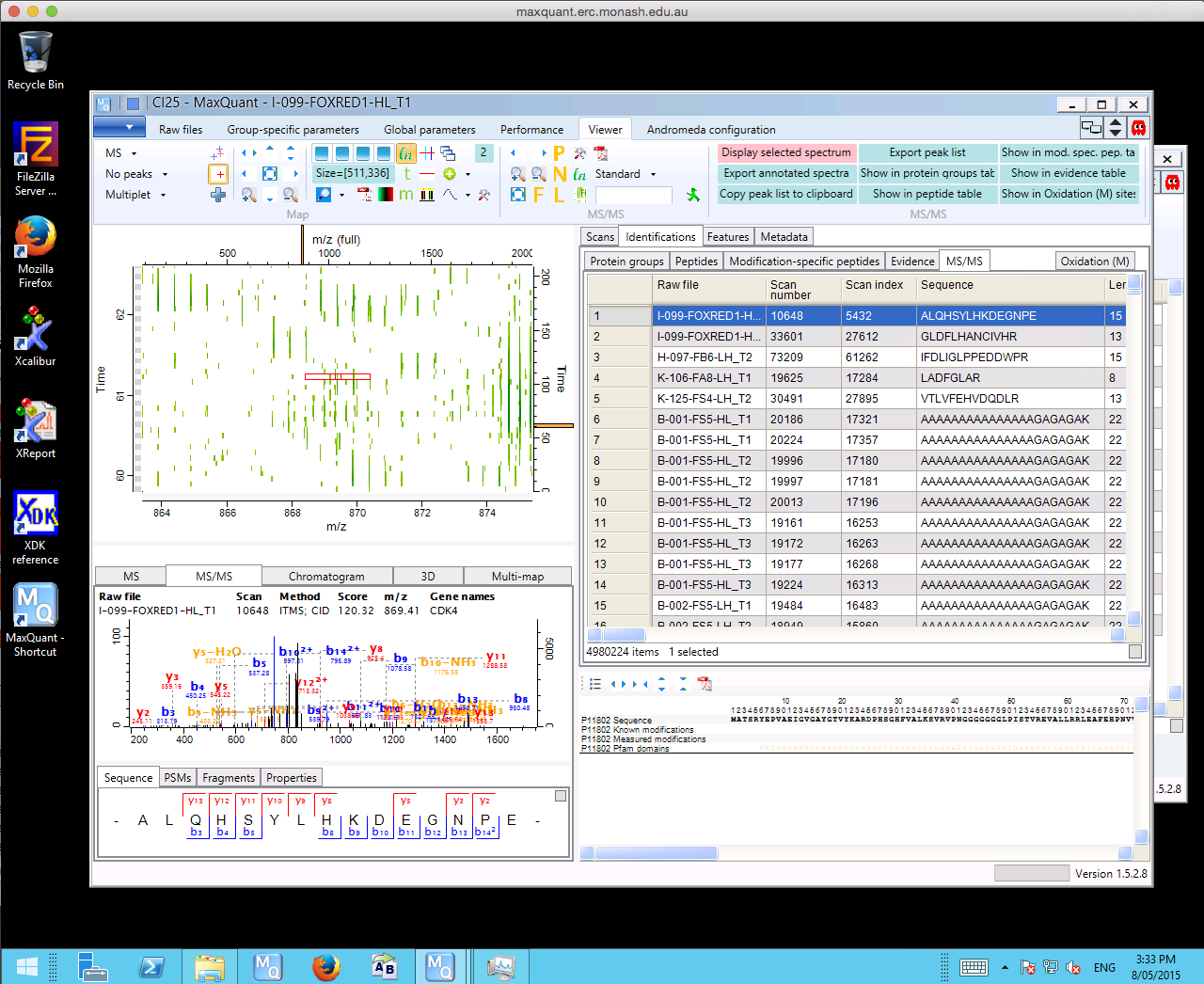The height and width of the screenshot is (984, 1204).
Task: Click the MS/MS zoom-in magnifier icon
Action: pos(517,174)
